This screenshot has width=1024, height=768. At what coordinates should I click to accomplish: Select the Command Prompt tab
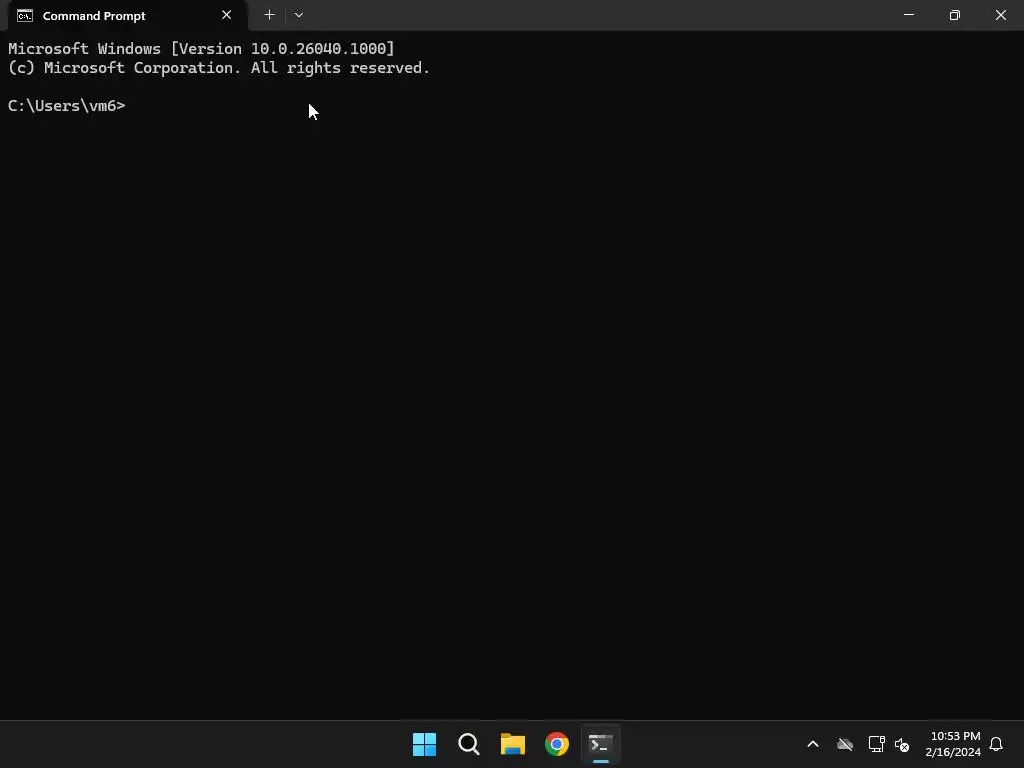click(x=127, y=16)
